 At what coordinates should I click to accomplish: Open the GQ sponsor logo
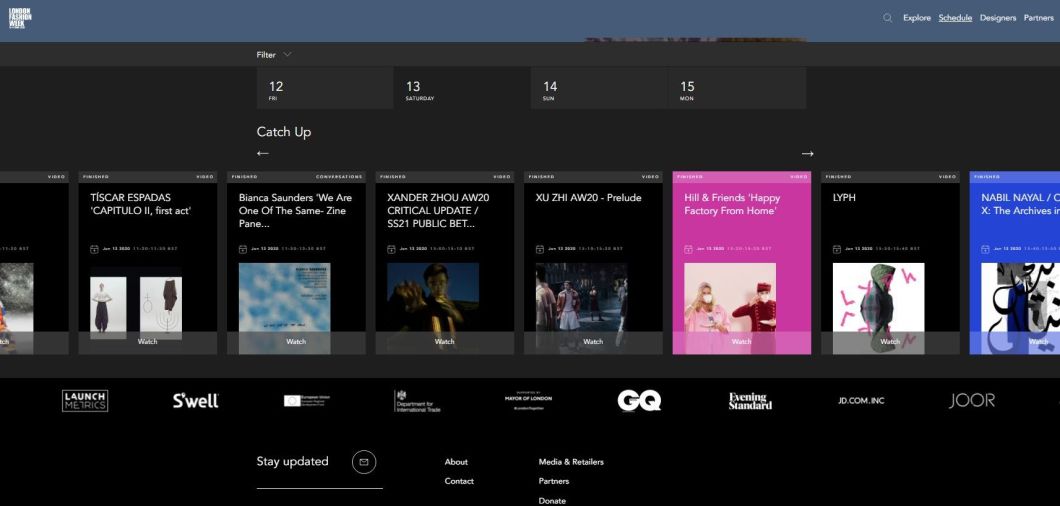tap(639, 401)
